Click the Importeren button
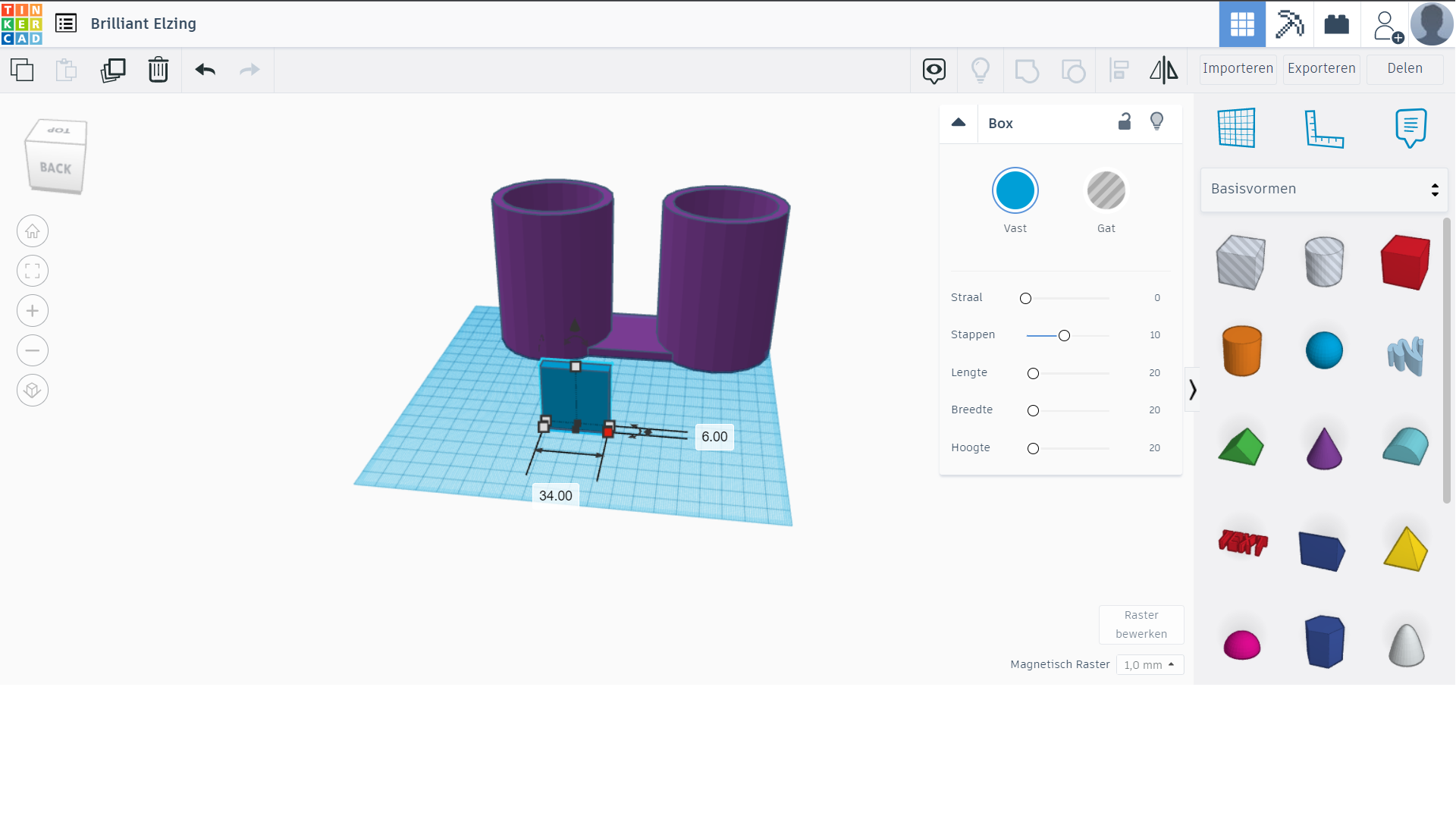Screen dimensions: 1456x819 [x=1238, y=68]
